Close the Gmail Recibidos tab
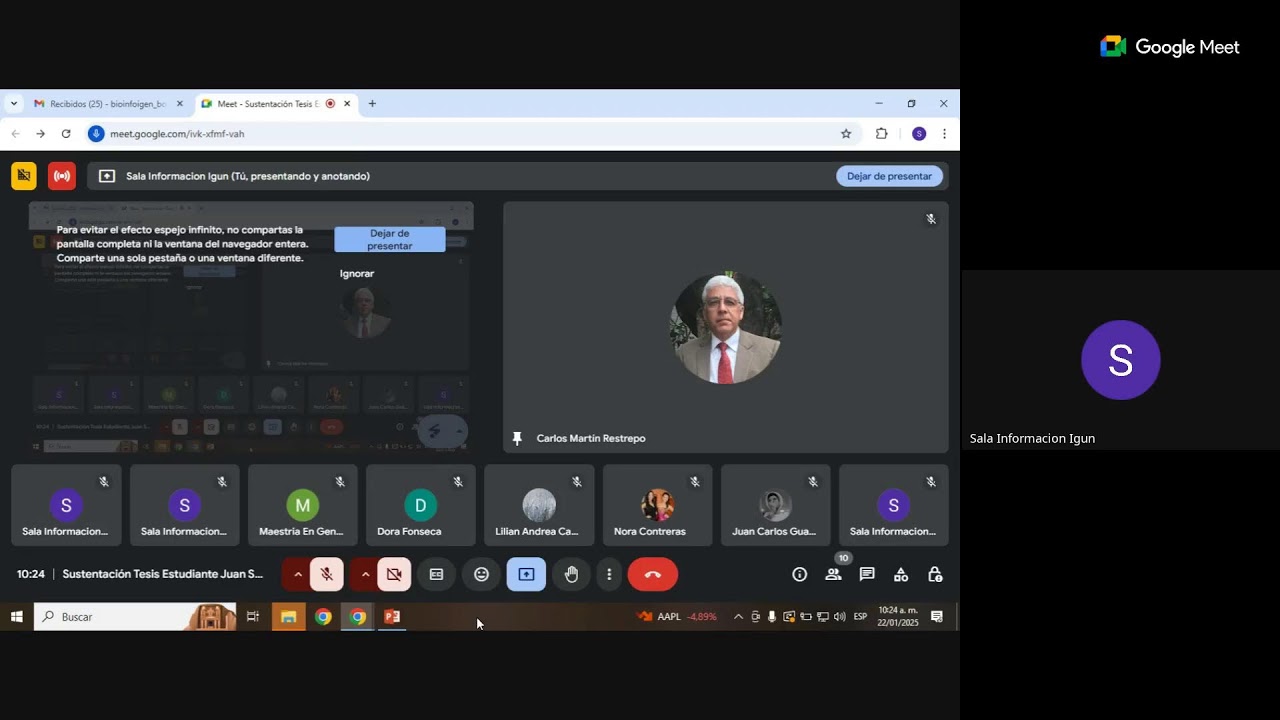This screenshot has width=1280, height=720. [180, 103]
